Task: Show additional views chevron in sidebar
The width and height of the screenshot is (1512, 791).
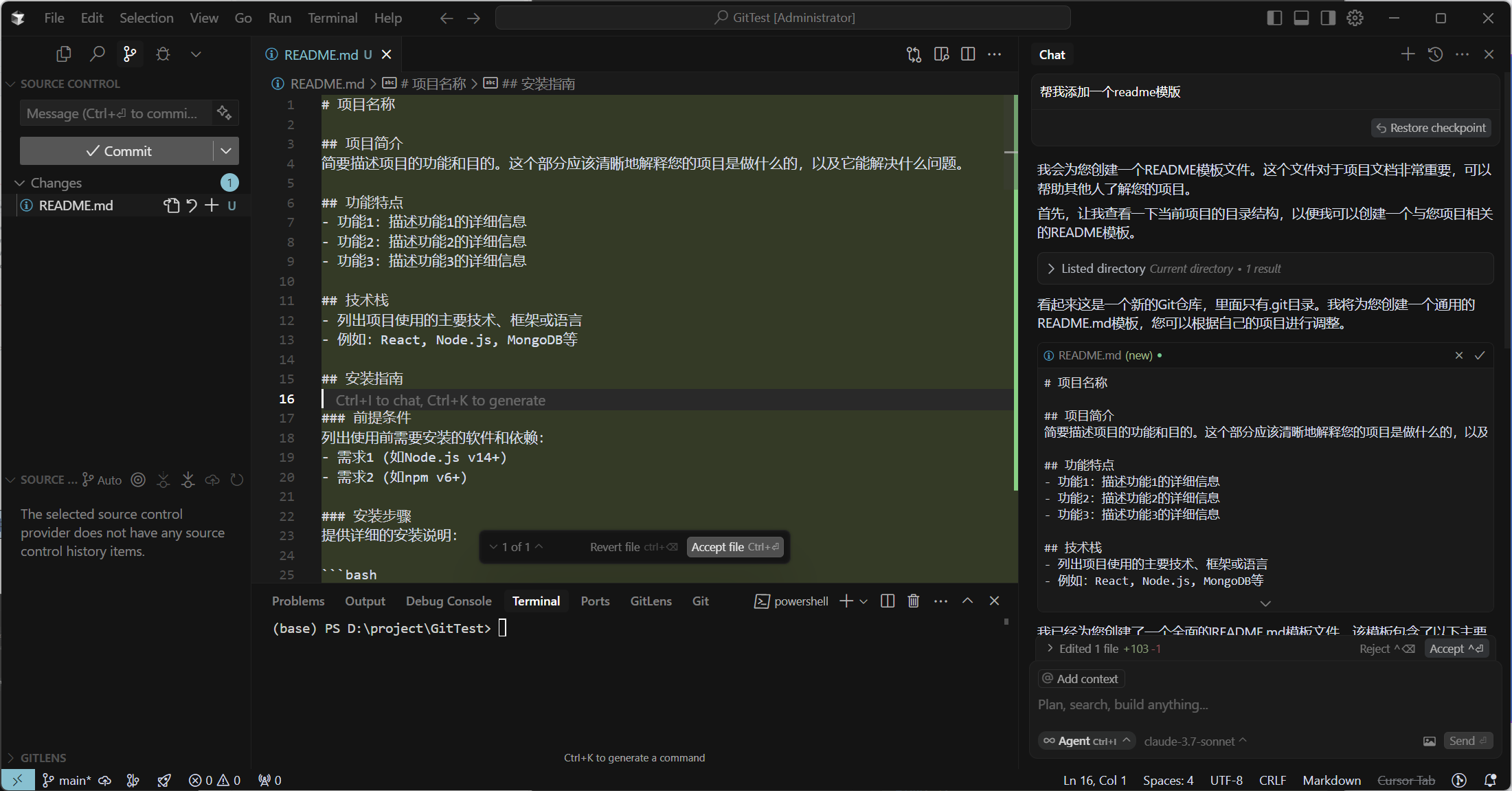Action: (196, 54)
